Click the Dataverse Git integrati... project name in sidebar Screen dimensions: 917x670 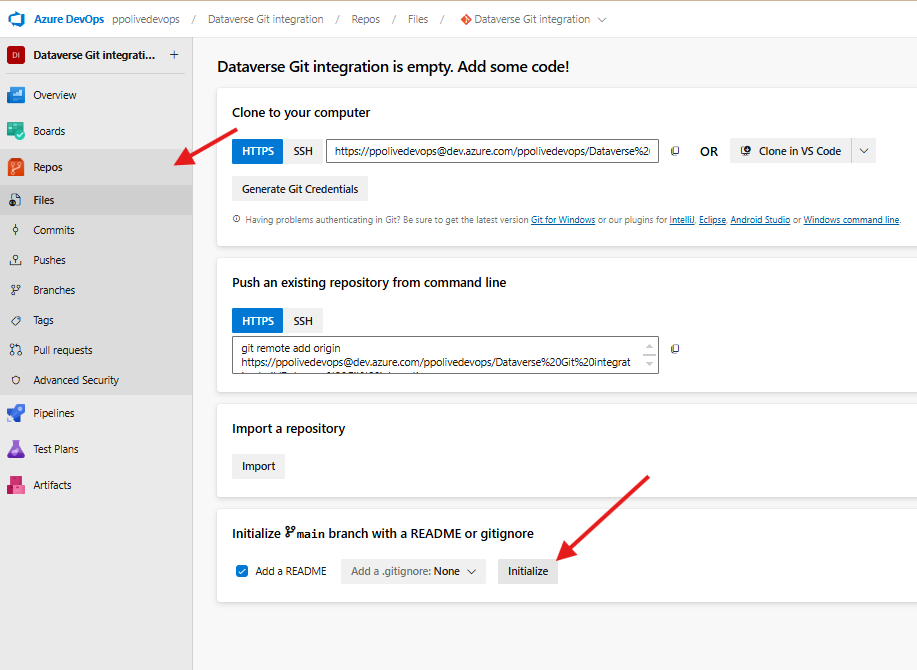pos(94,55)
